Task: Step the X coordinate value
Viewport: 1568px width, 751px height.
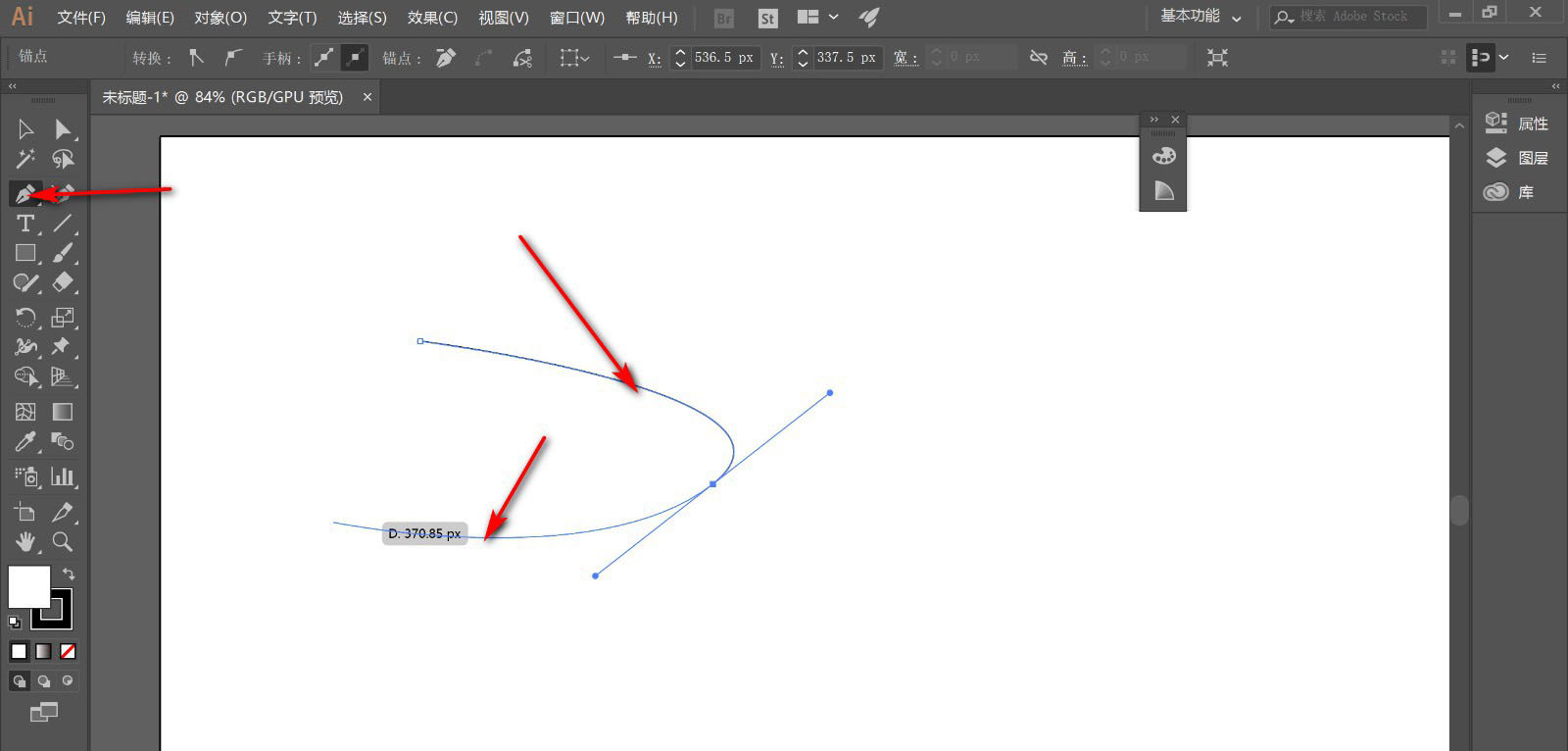Action: click(x=680, y=58)
